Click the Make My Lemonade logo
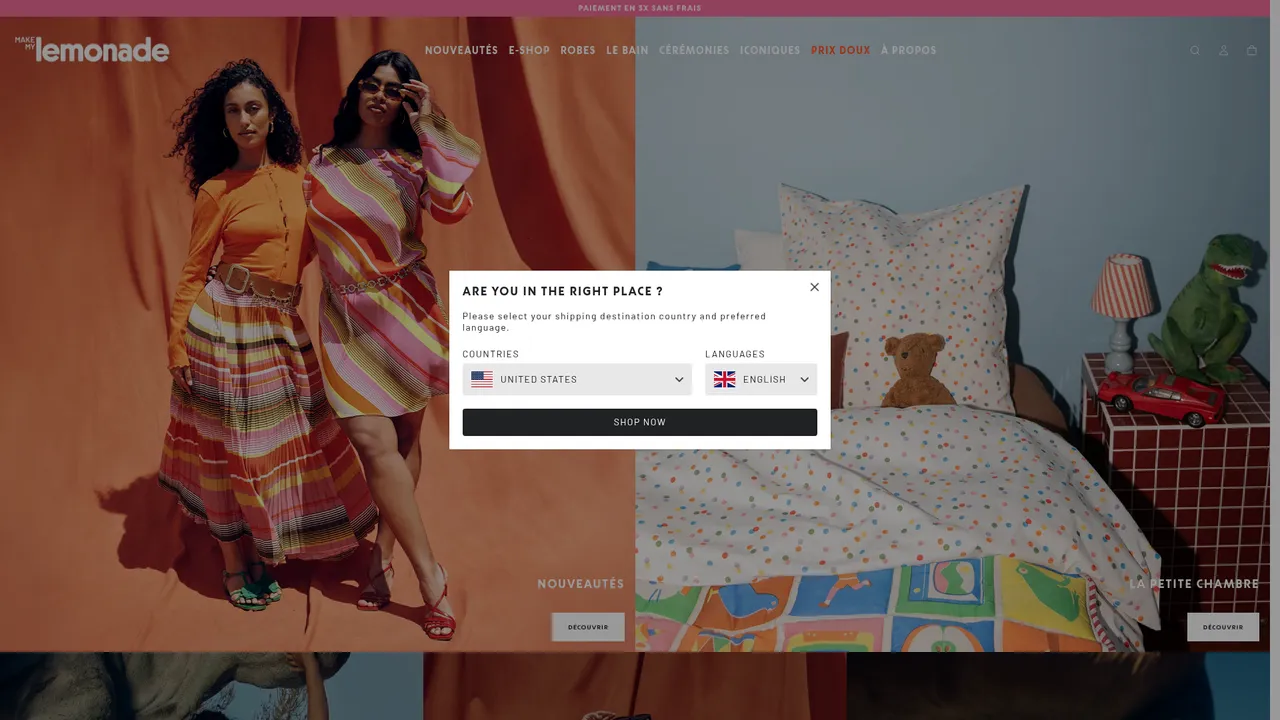Image resolution: width=1280 pixels, height=720 pixels. (92, 49)
